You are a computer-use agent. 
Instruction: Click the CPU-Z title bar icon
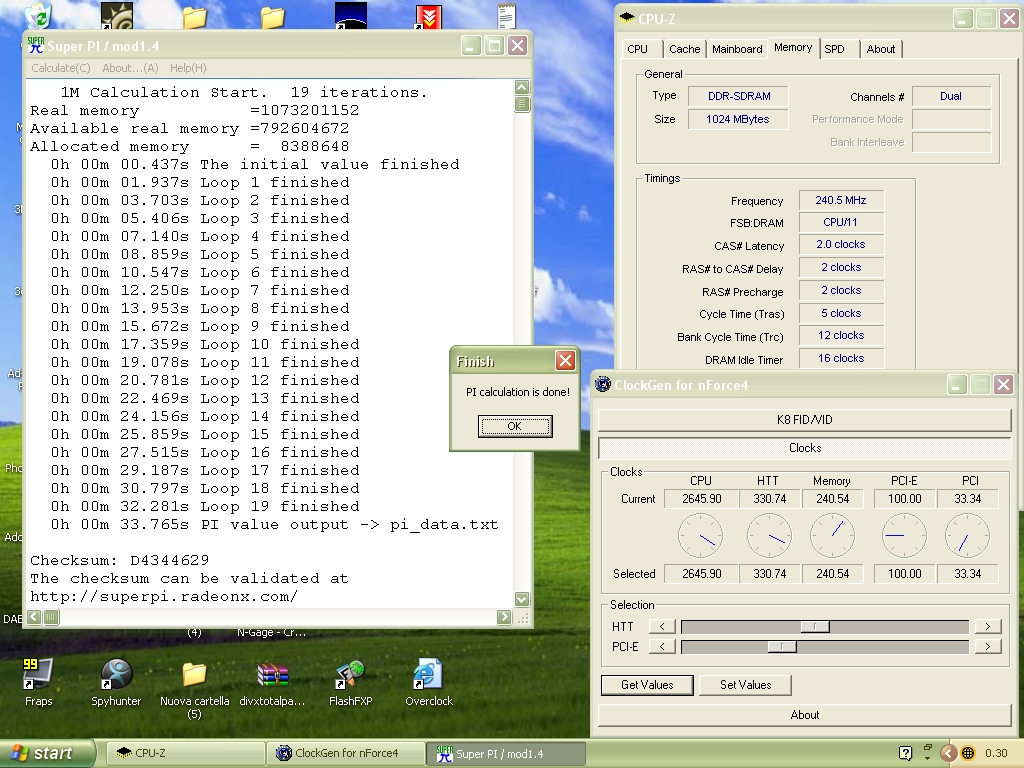(626, 18)
